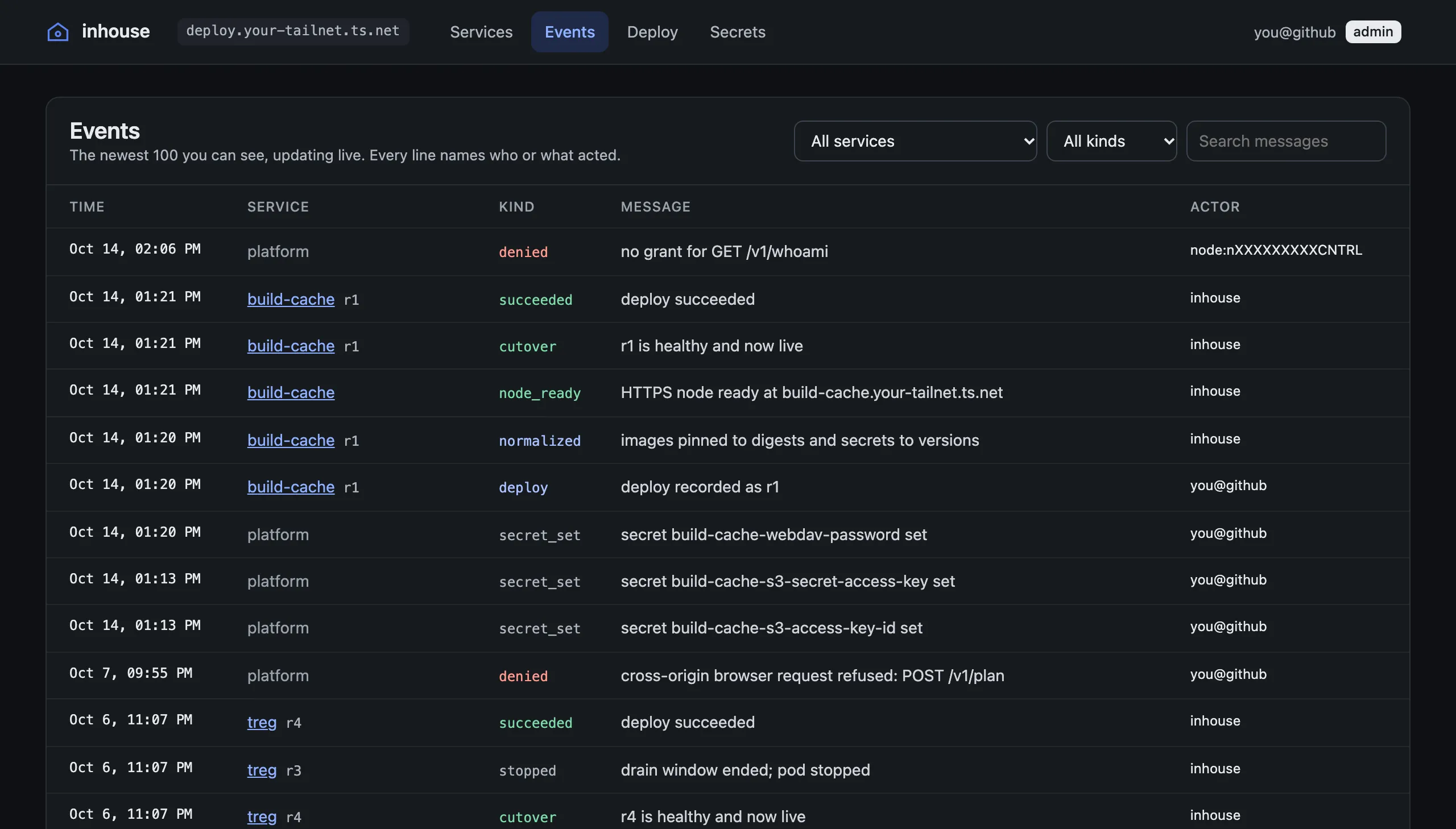Open build-cache link in cutover row
Screen dimensions: 1456x829
point(291,346)
